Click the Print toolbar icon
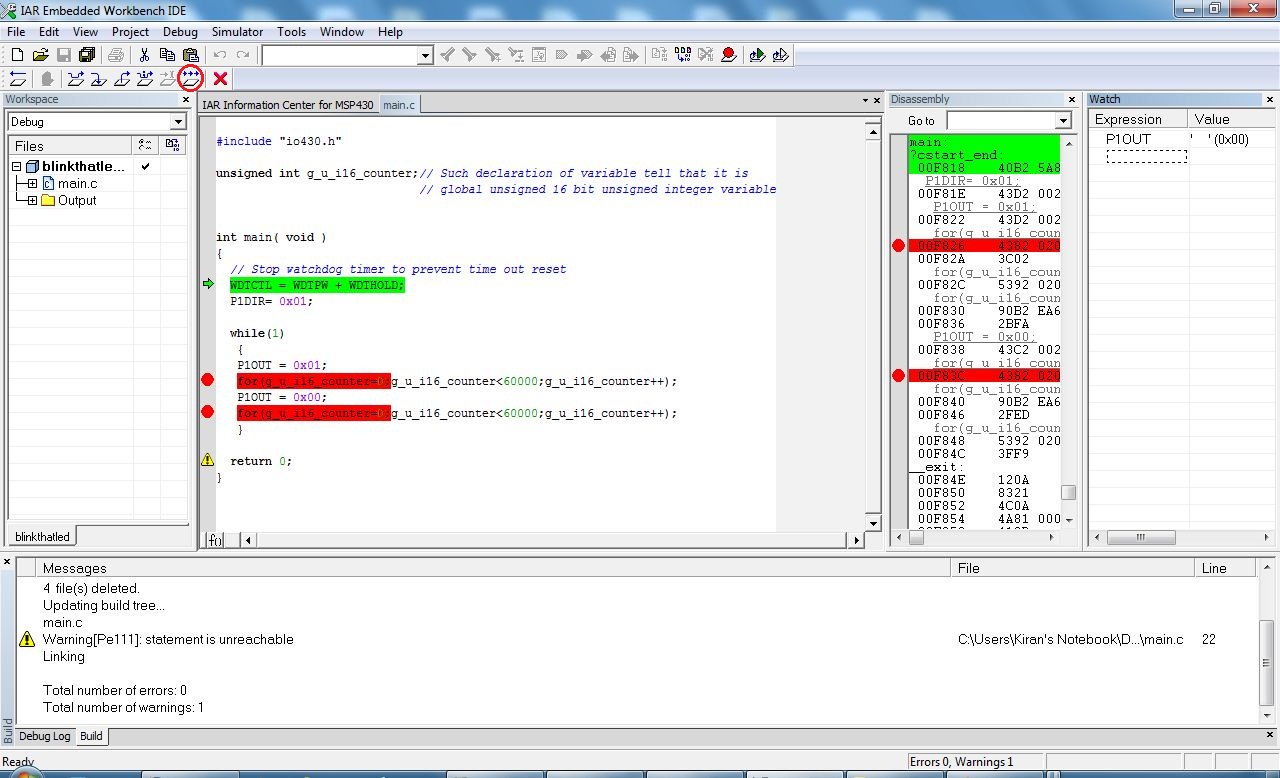This screenshot has height=778, width=1280. tap(116, 55)
